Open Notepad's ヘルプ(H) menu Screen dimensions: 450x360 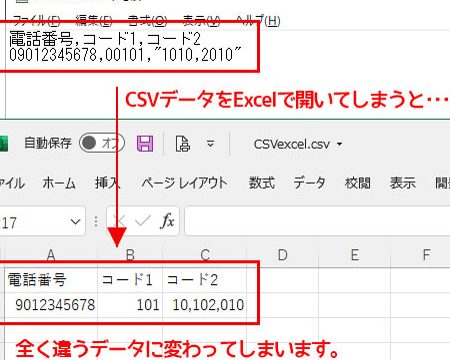pyautogui.click(x=258, y=21)
